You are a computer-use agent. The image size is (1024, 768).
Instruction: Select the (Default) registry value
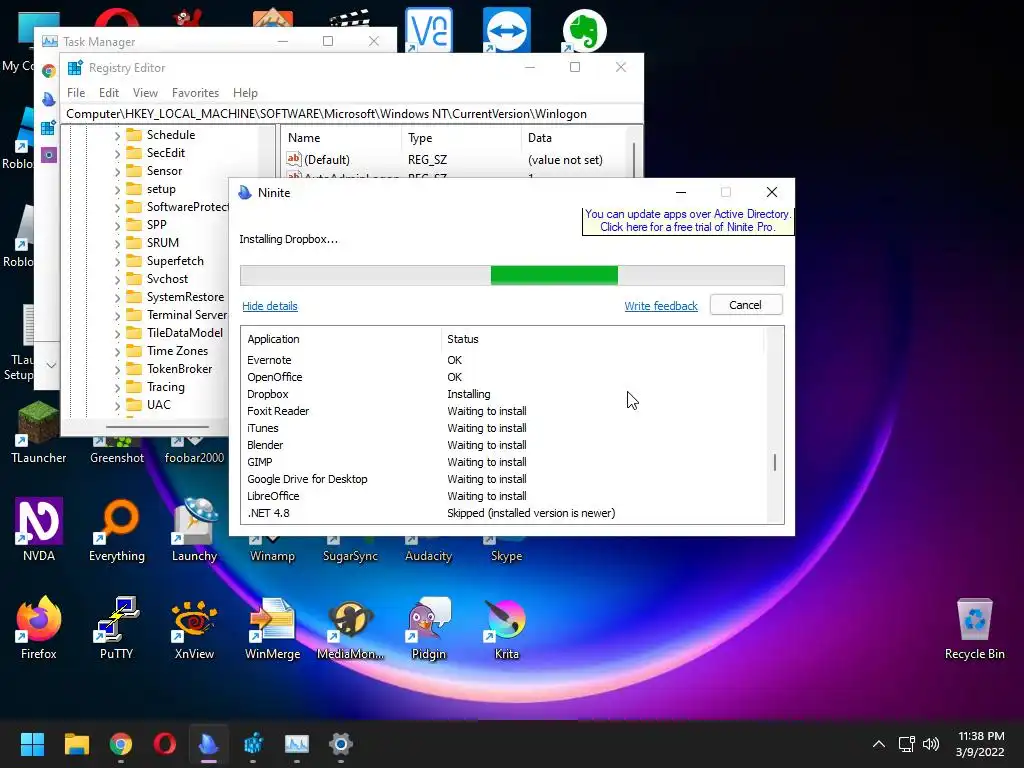tap(327, 160)
